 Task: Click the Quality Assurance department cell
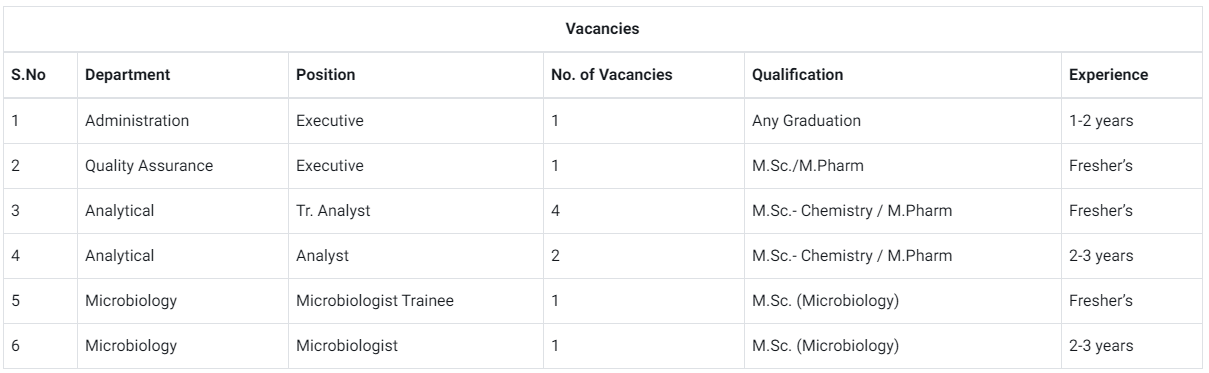click(149, 166)
